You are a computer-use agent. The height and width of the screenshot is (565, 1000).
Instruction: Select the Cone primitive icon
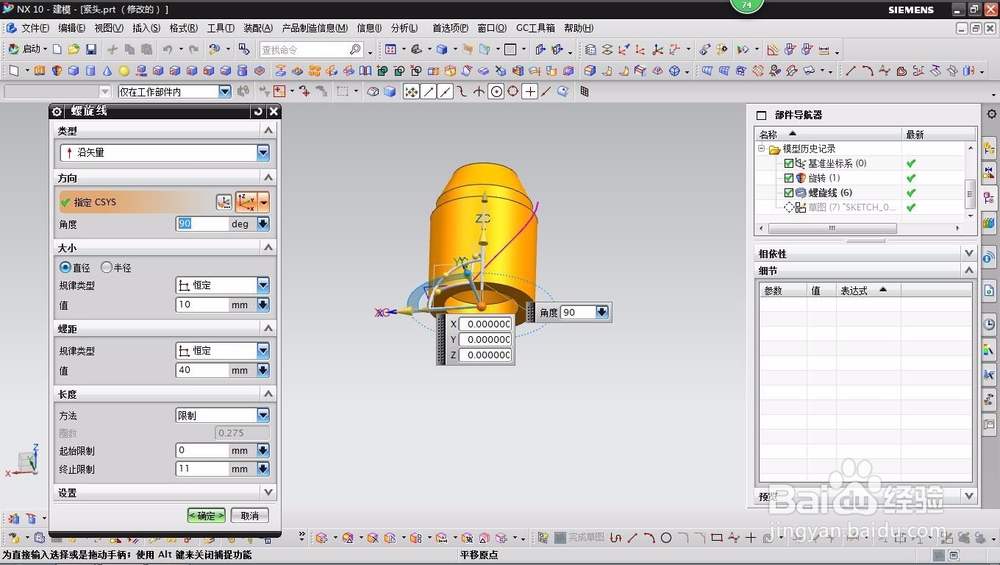pos(107,71)
